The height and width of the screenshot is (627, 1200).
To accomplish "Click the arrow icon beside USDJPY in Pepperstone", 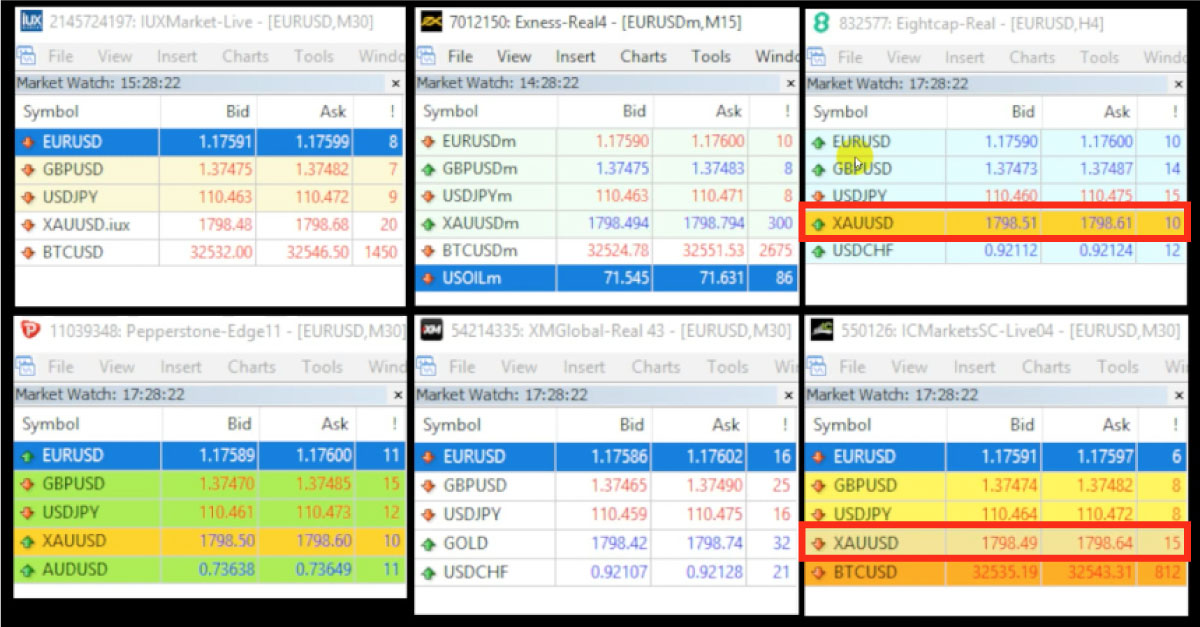I will click(29, 513).
